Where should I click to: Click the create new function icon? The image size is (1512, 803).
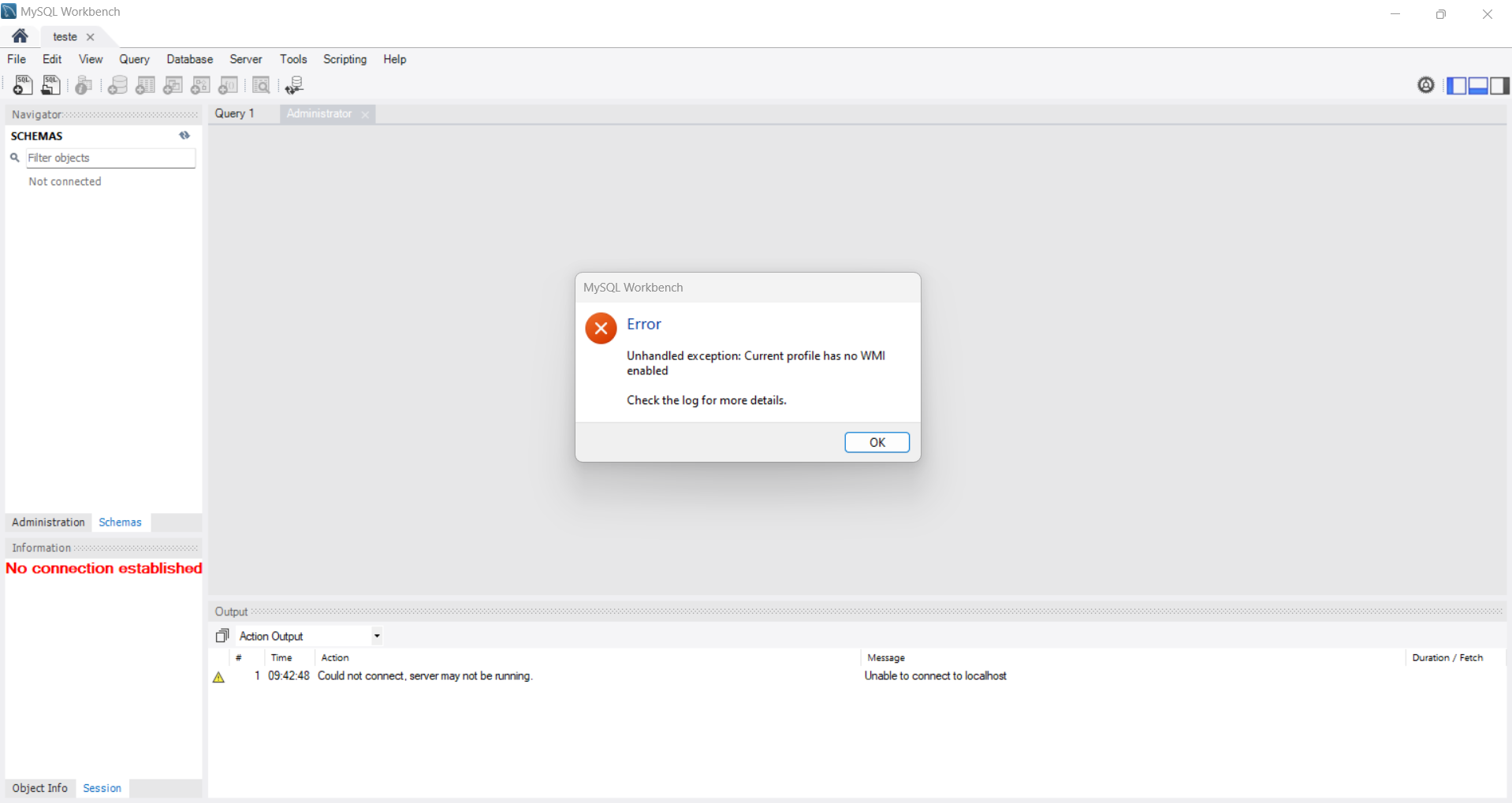point(228,85)
